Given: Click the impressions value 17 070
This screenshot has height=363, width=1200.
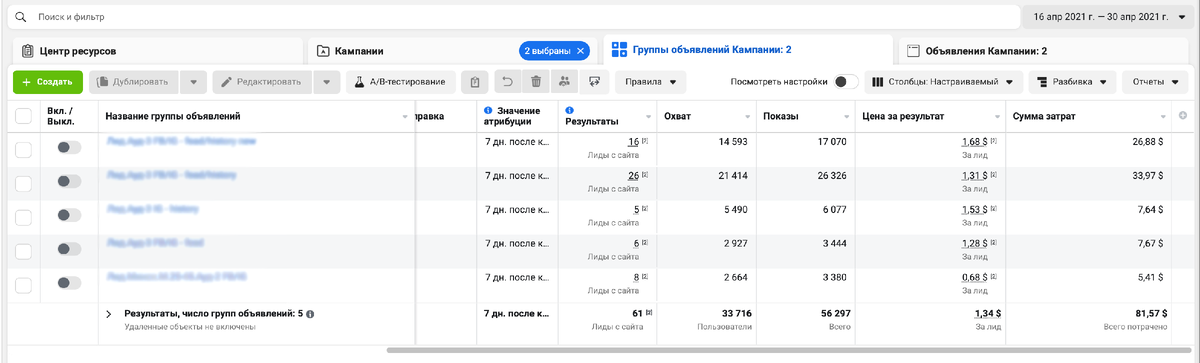Looking at the screenshot, I should (x=832, y=143).
